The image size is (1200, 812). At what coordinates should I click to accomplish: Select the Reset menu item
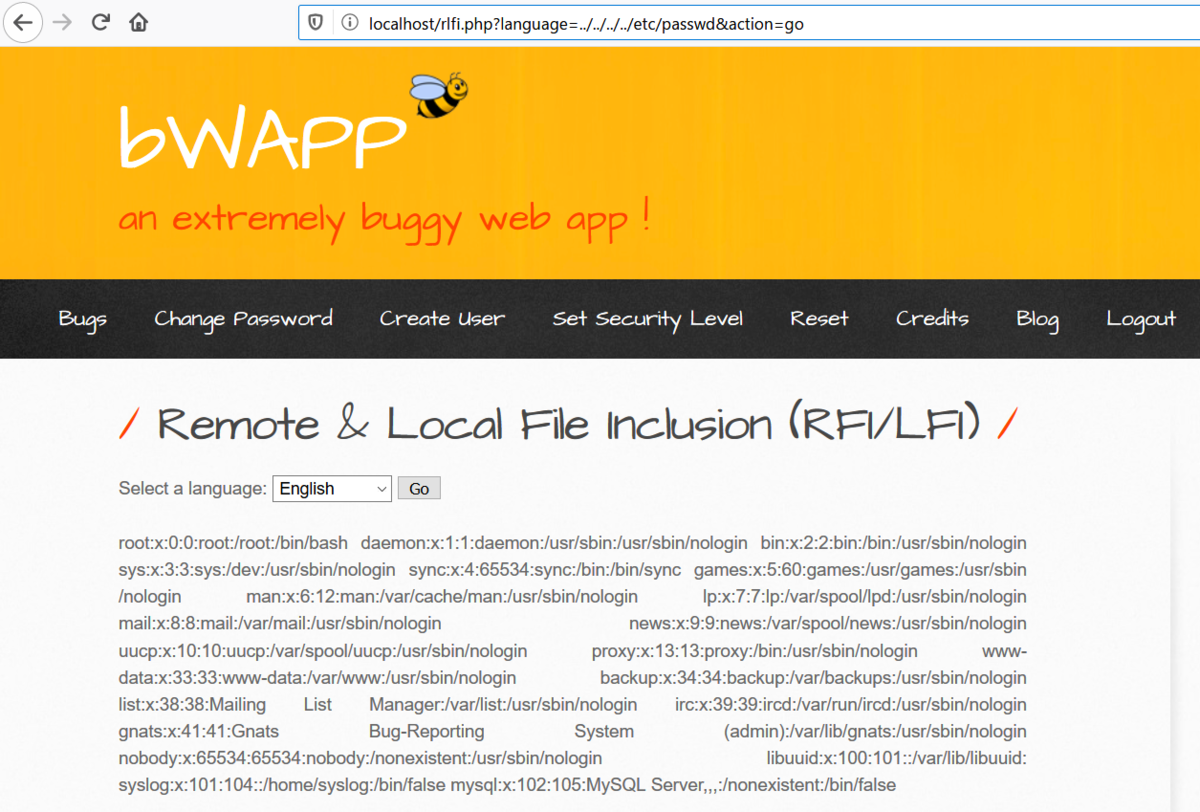819,319
